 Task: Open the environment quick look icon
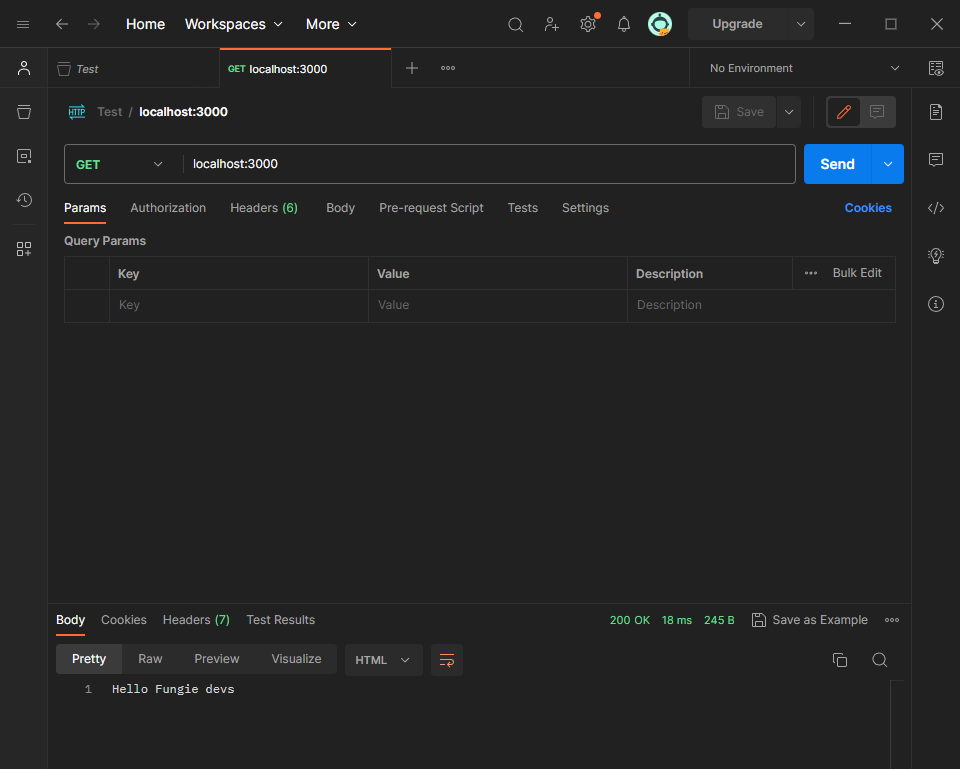[x=936, y=68]
